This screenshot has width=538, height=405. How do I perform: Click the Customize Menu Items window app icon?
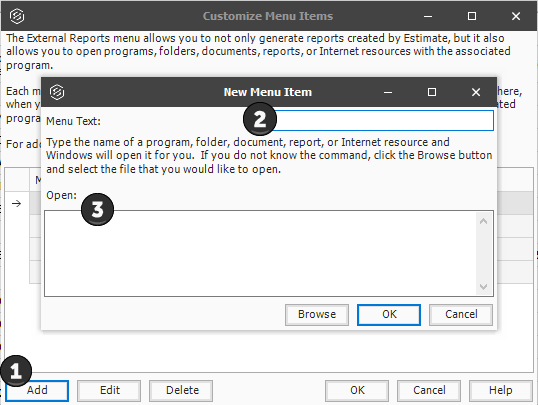point(17,16)
